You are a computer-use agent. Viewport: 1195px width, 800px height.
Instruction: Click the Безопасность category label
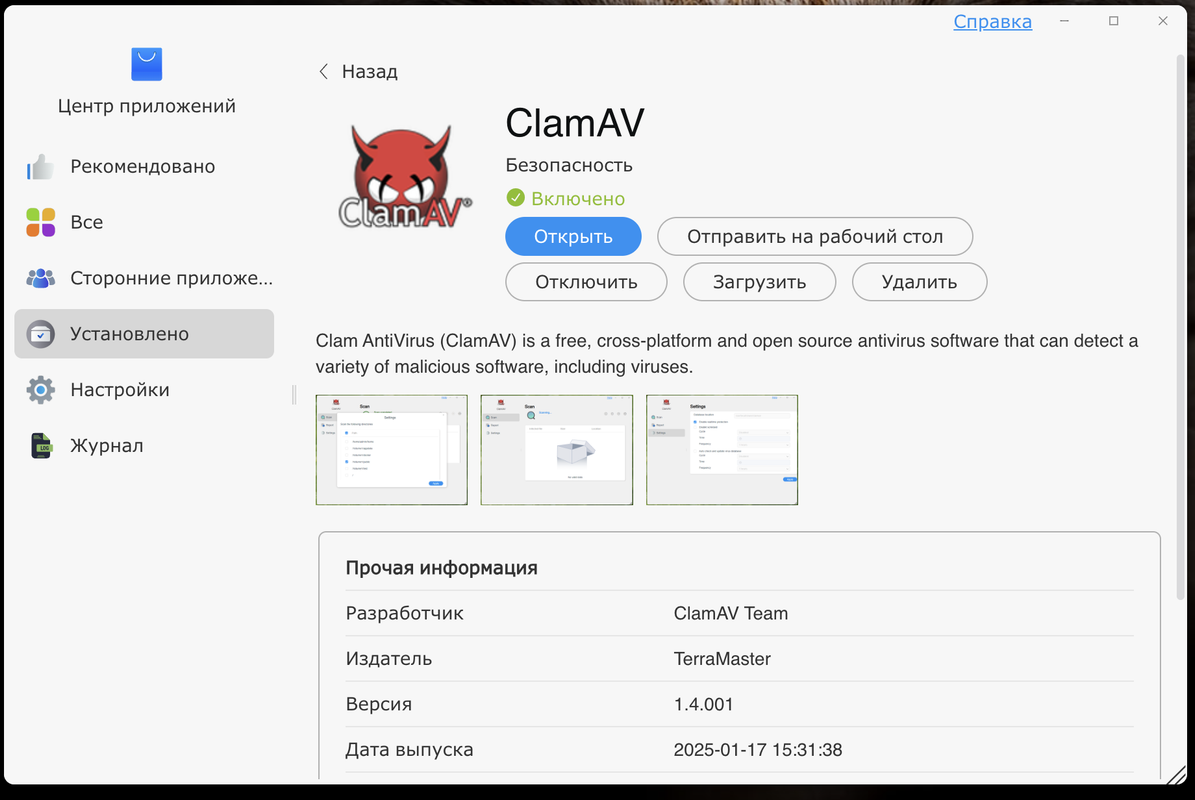[569, 165]
